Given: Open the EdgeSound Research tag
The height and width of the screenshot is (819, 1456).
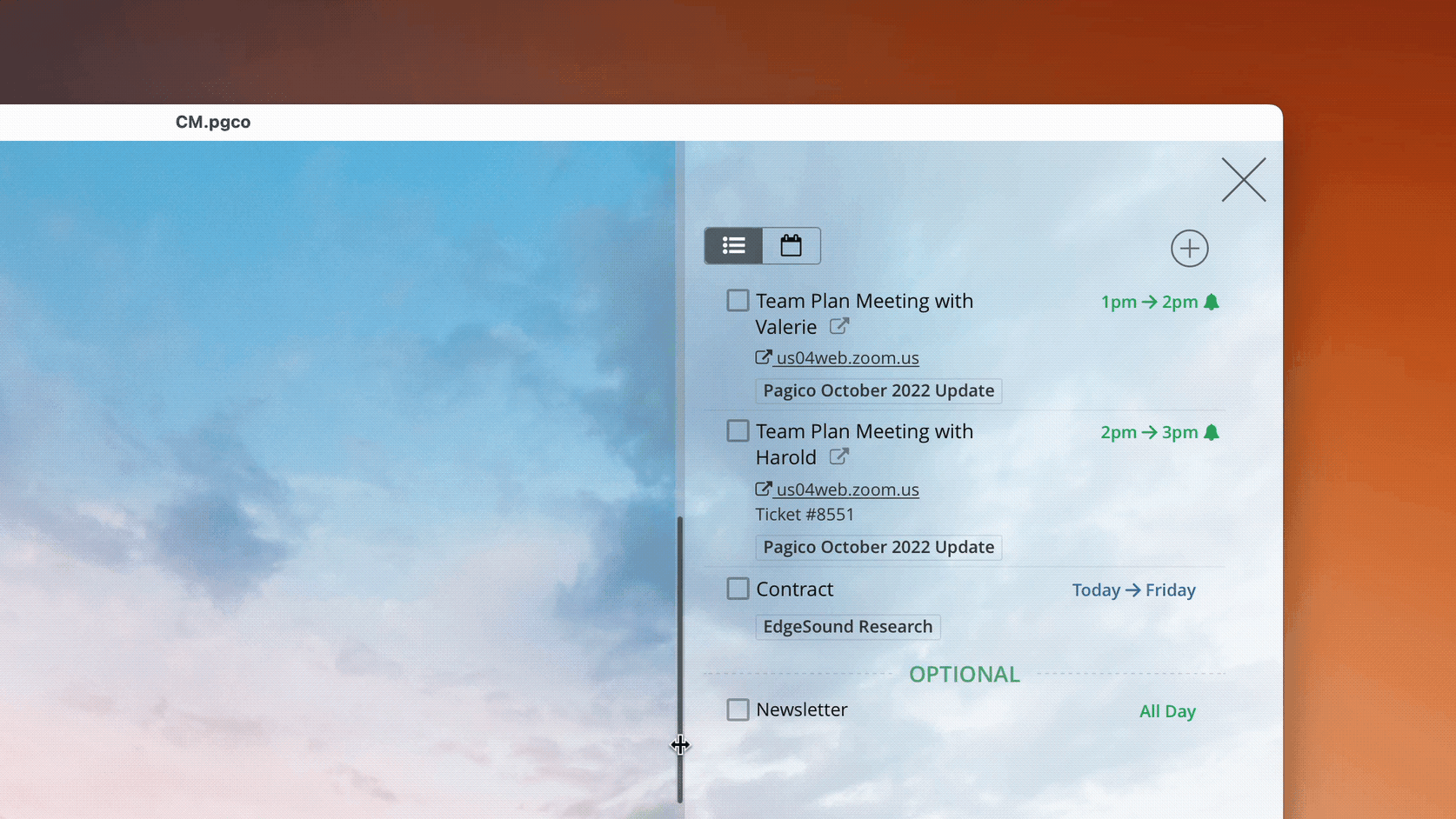Looking at the screenshot, I should [848, 627].
